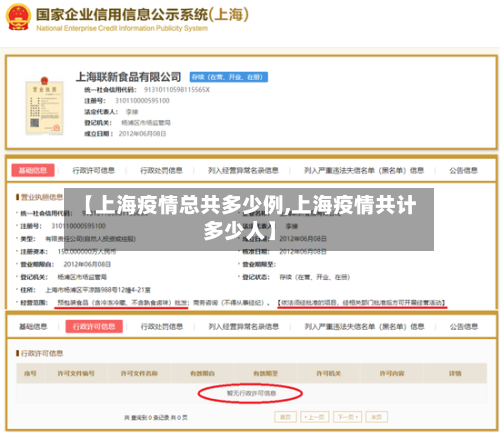Click the 详情 column header
The height and width of the screenshot is (439, 500).
(455, 373)
